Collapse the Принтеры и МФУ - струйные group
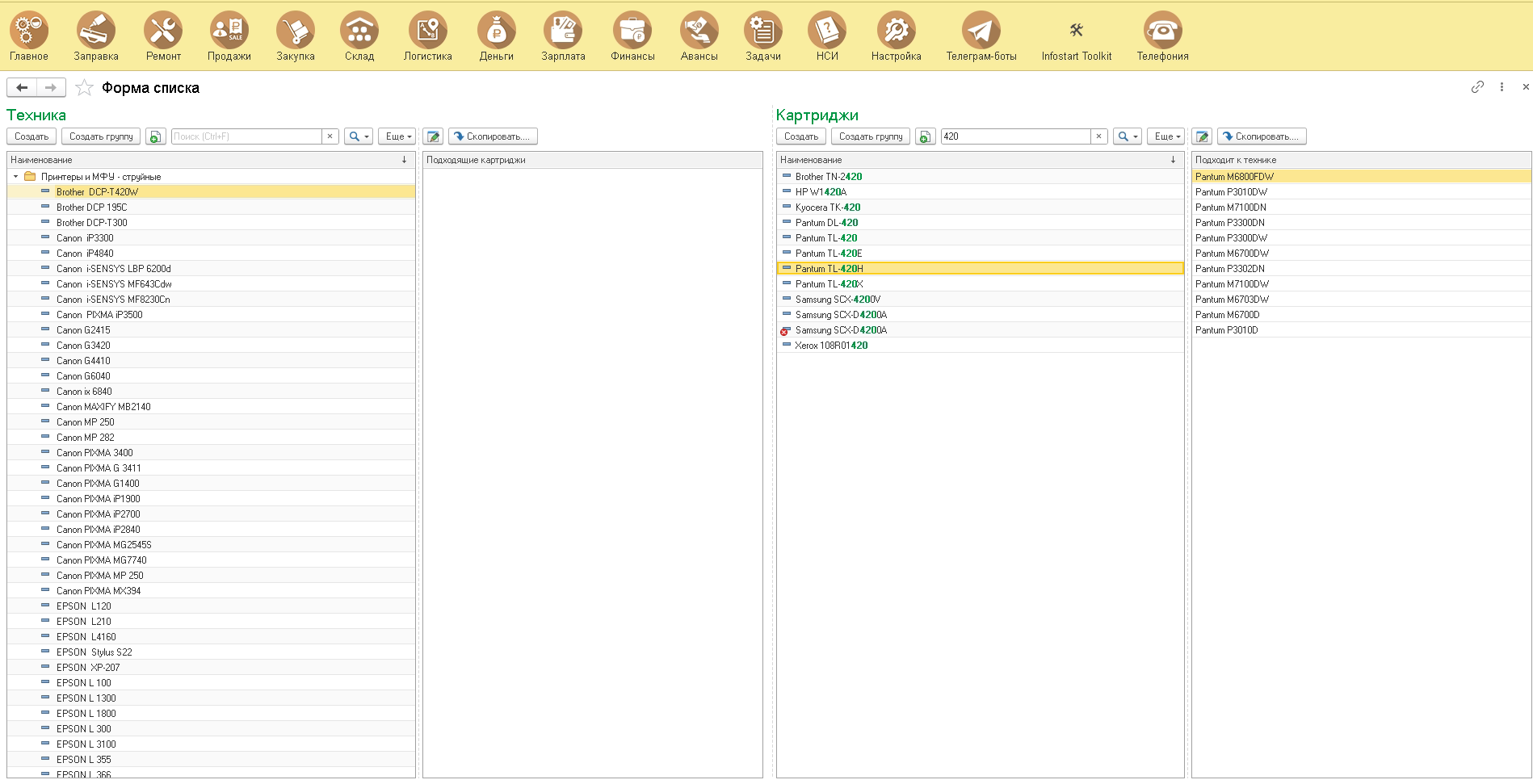1533x784 pixels. click(15, 177)
